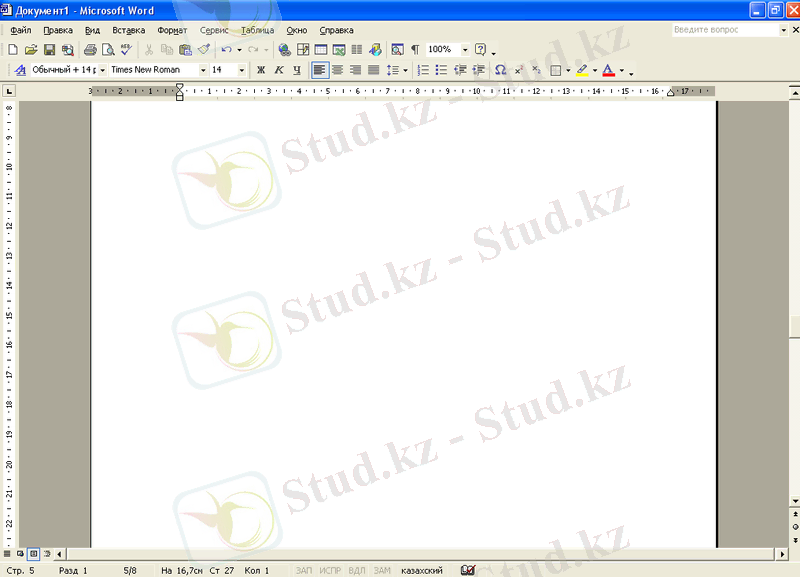Switch to Normal view button
This screenshot has height=577, width=800.
7,554
